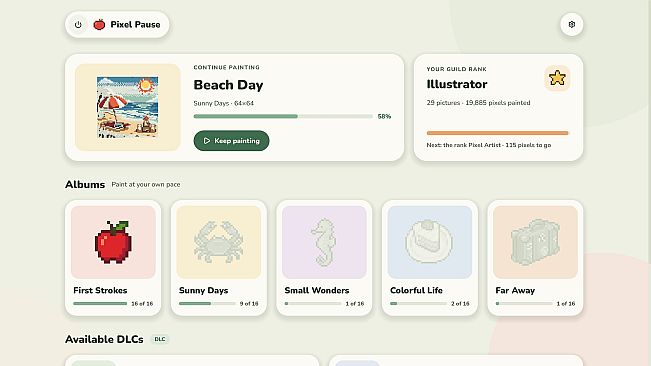Viewport: 651px width, 366px height.
Task: Select the suitcase pixel art icon
Action: tap(535, 242)
